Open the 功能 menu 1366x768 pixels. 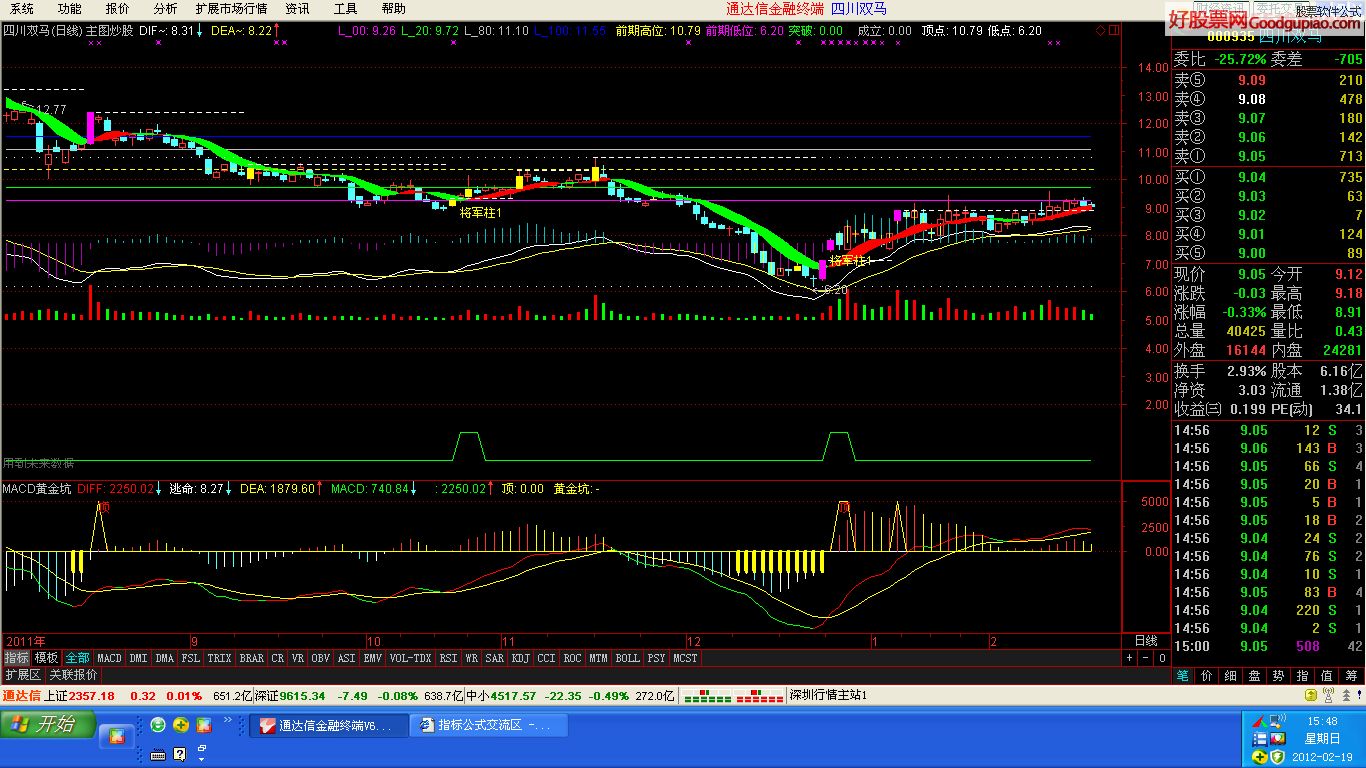coord(69,8)
